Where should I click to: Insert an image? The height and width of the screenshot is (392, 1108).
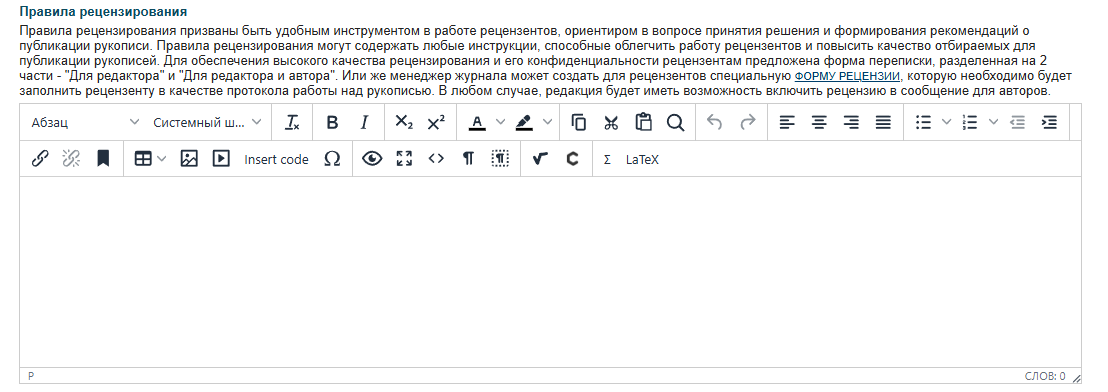click(189, 160)
